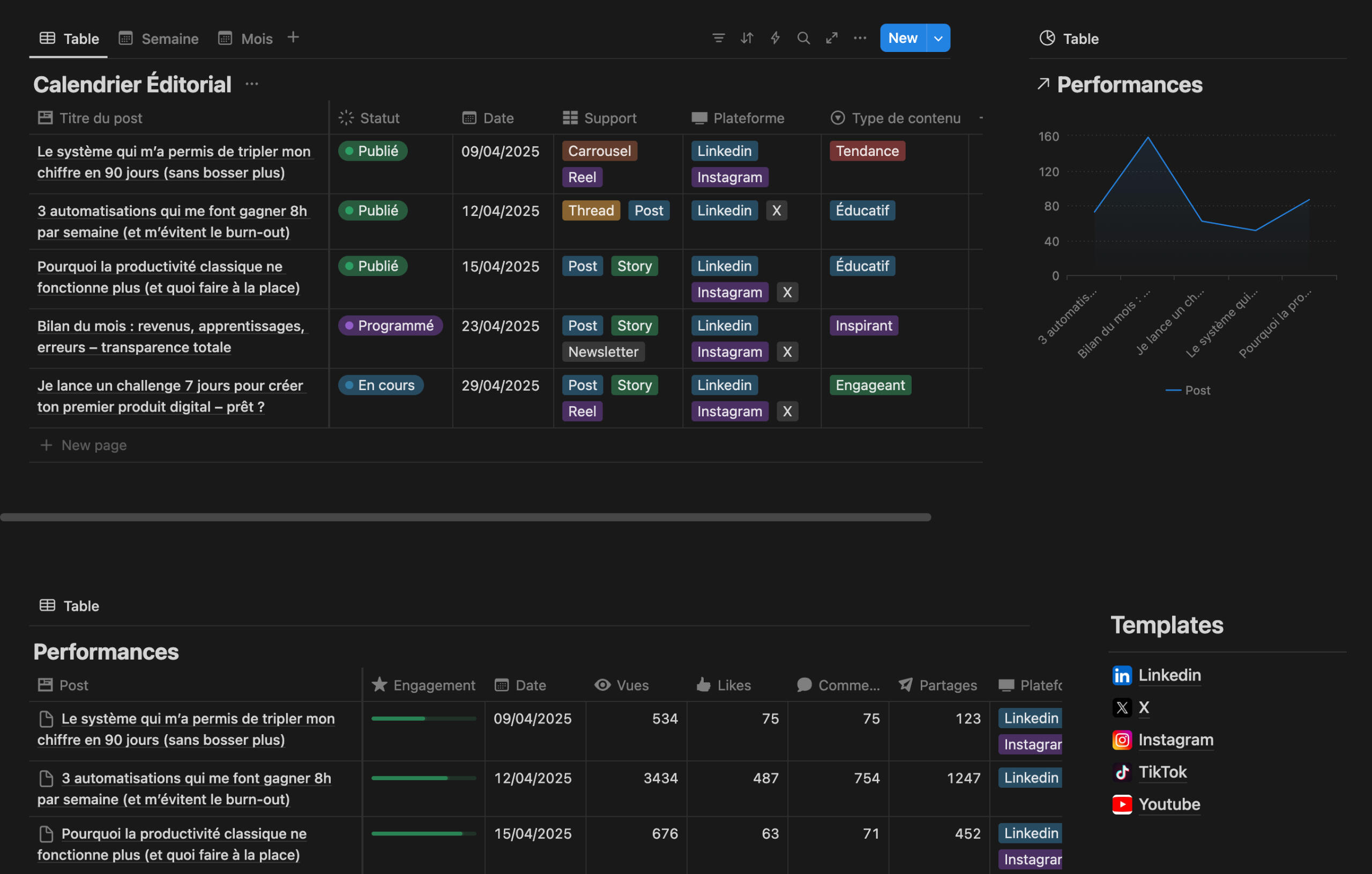Open the Linkedin template link

tap(1169, 675)
